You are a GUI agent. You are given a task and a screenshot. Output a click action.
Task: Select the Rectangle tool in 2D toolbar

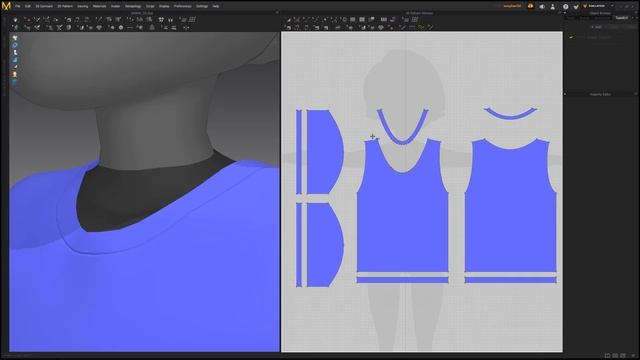(353, 20)
